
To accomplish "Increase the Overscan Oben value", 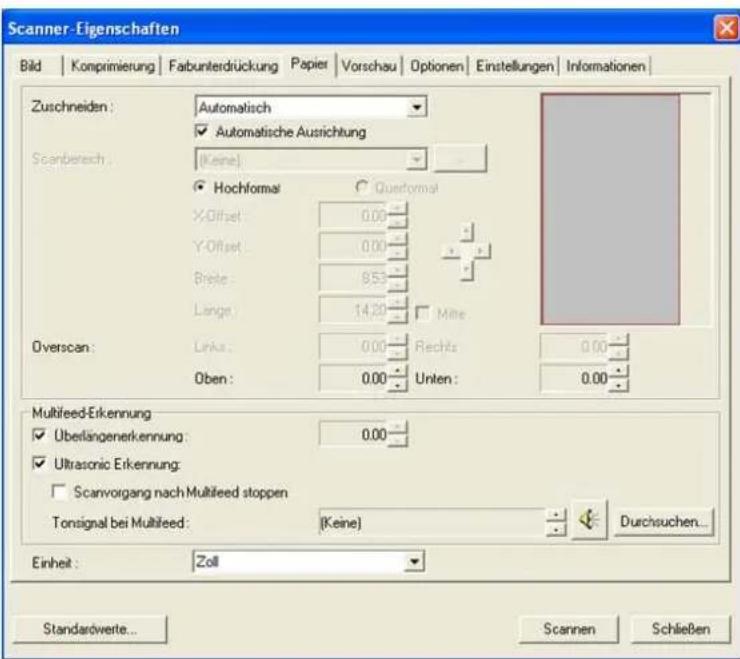I will coord(397,372).
